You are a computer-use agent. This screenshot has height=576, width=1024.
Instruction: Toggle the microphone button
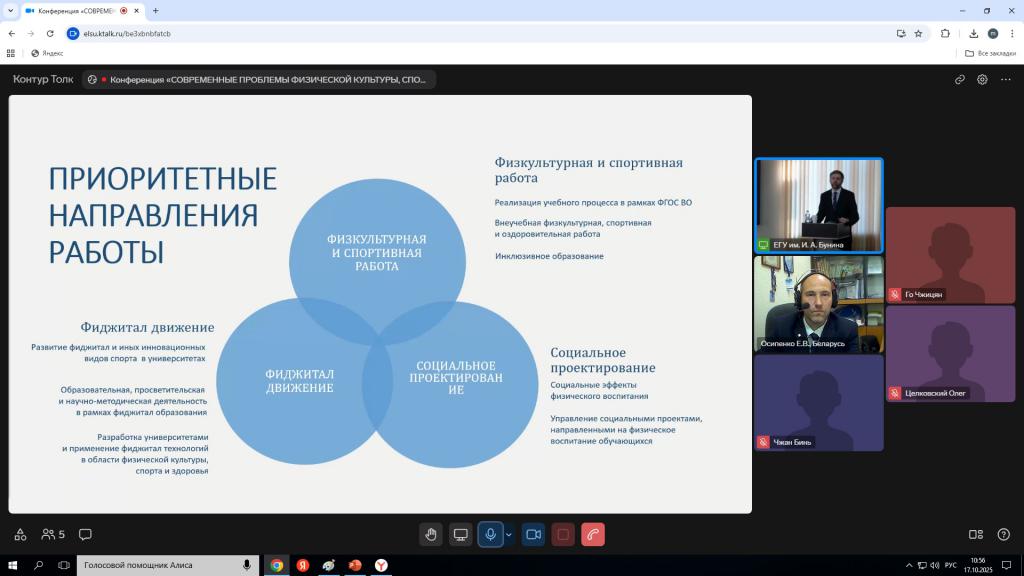(x=490, y=534)
